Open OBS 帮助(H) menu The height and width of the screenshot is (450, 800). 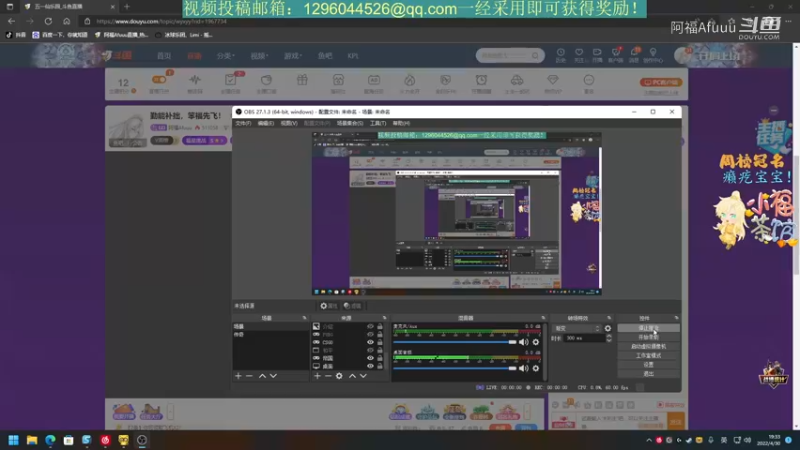401,123
